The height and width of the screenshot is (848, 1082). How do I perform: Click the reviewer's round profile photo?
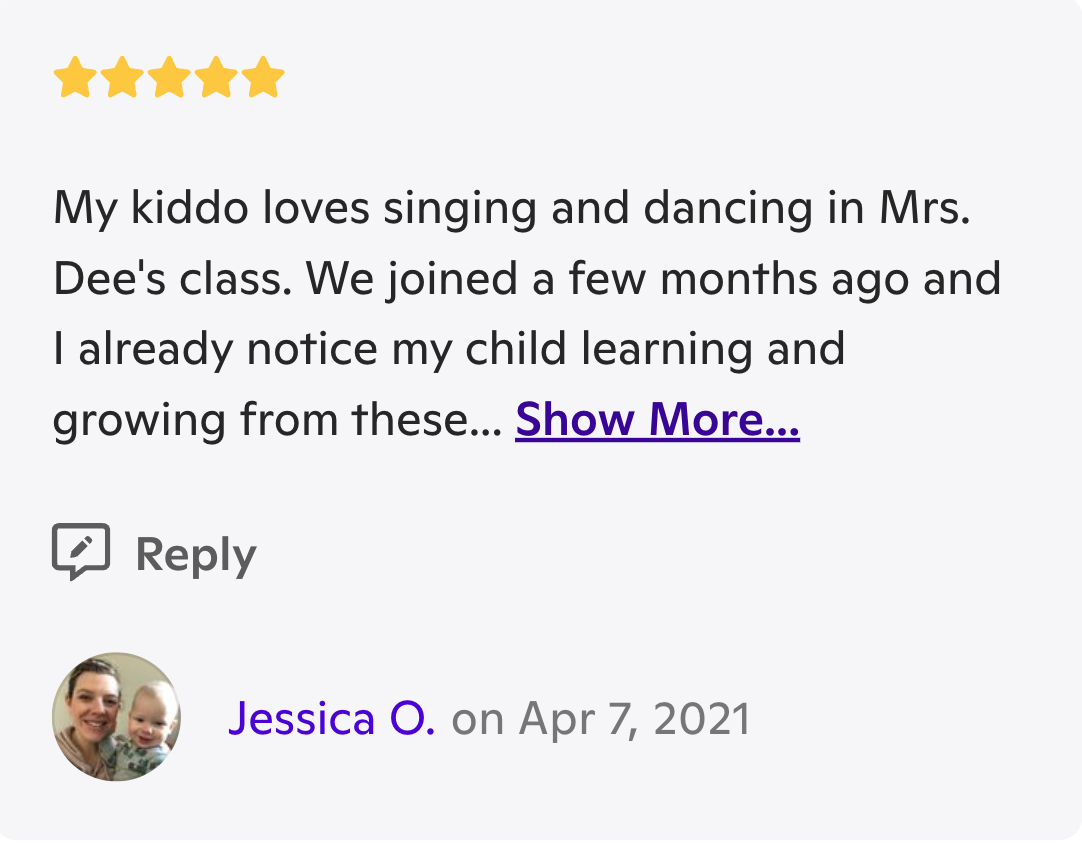(x=116, y=717)
